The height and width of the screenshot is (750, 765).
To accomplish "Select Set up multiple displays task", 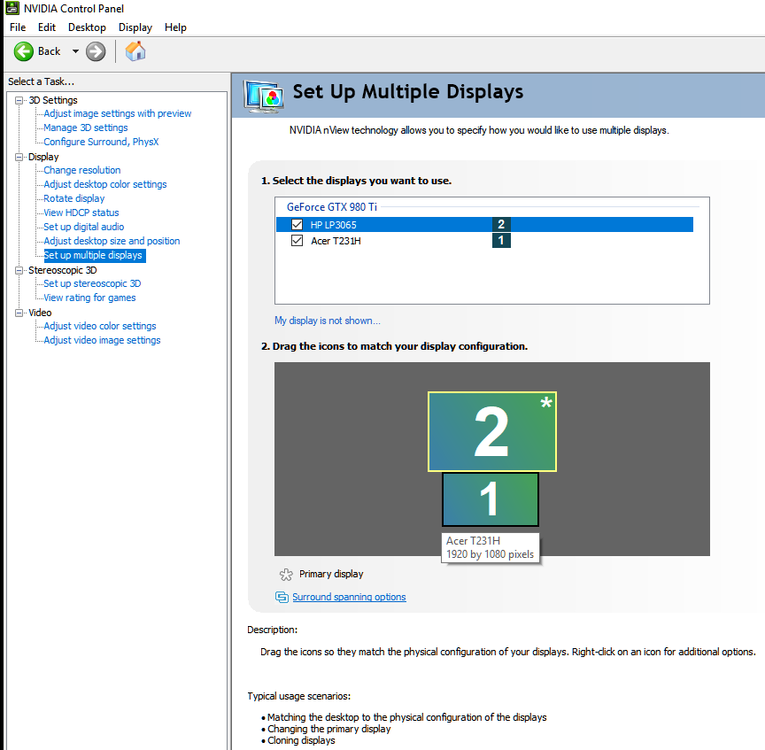I will [94, 255].
